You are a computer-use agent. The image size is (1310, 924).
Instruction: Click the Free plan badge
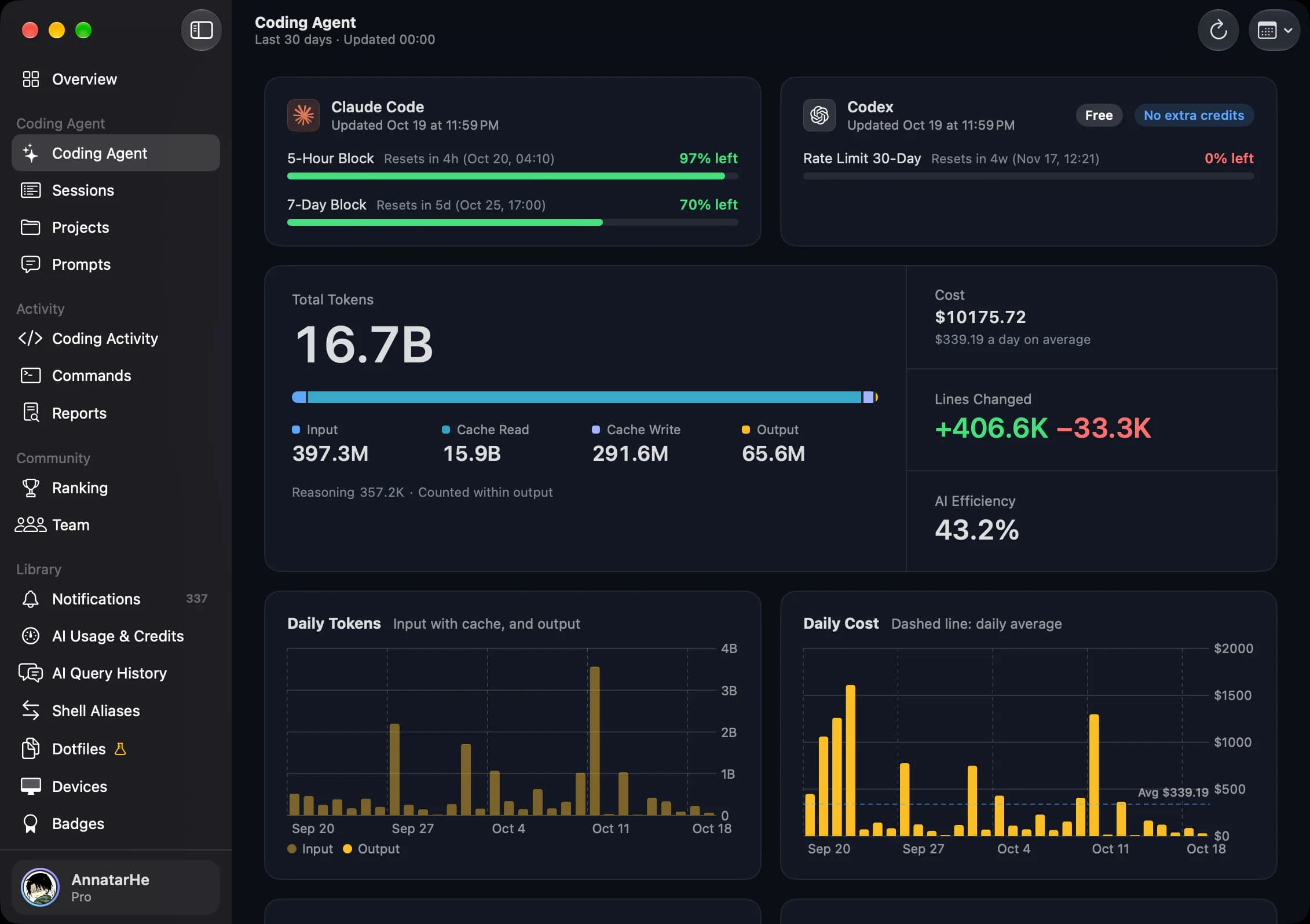point(1099,115)
